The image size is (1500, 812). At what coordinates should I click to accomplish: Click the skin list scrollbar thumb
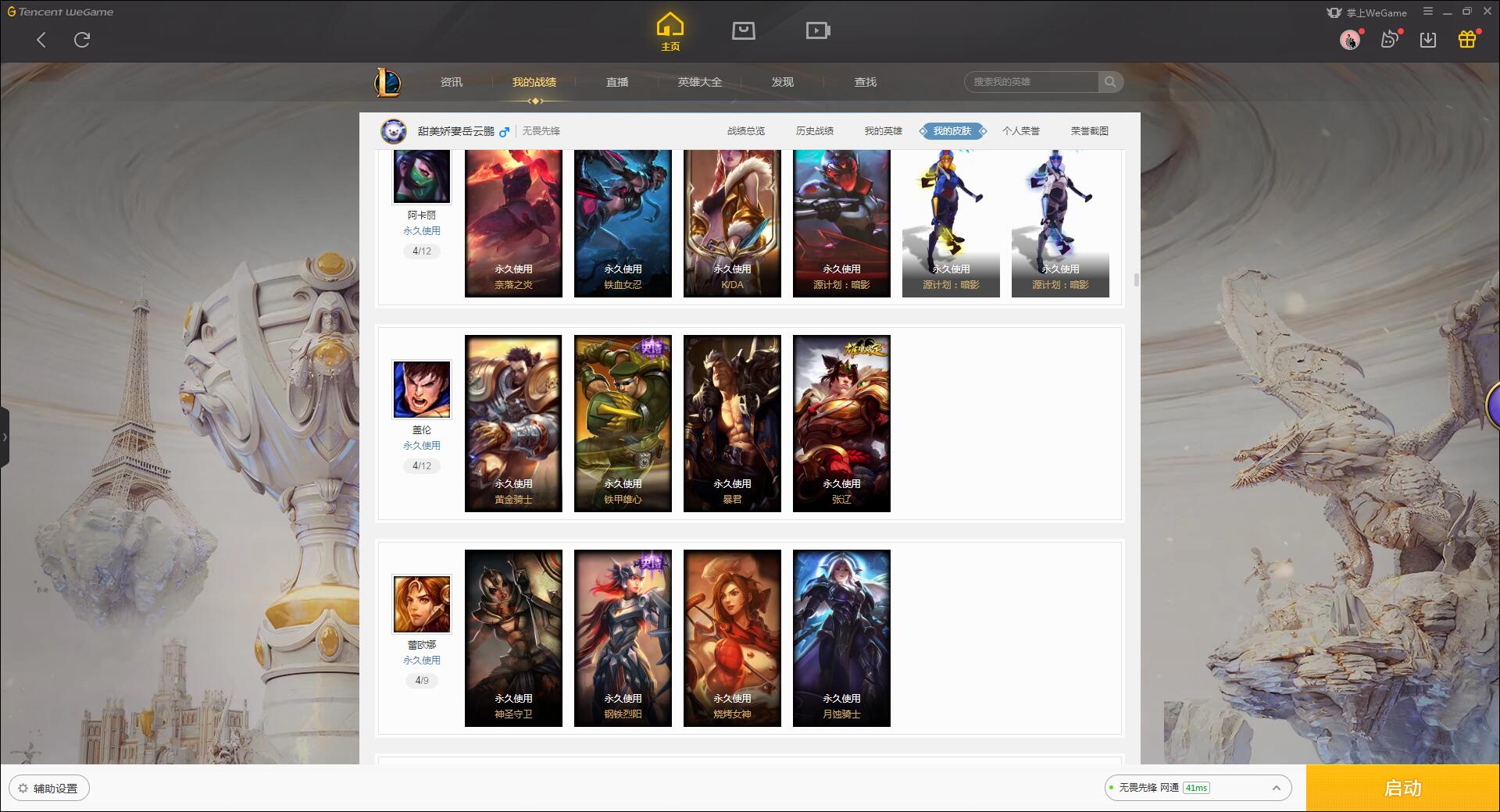pos(1136,280)
